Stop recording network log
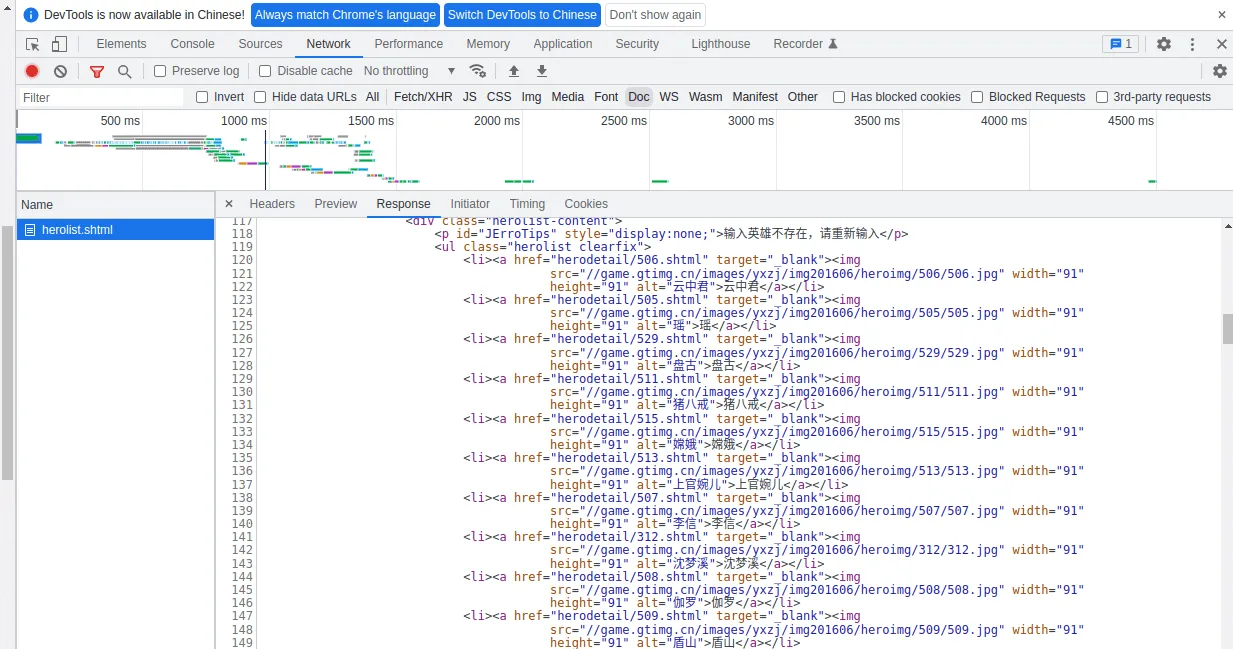Screen dimensions: 1233x649 32,71
